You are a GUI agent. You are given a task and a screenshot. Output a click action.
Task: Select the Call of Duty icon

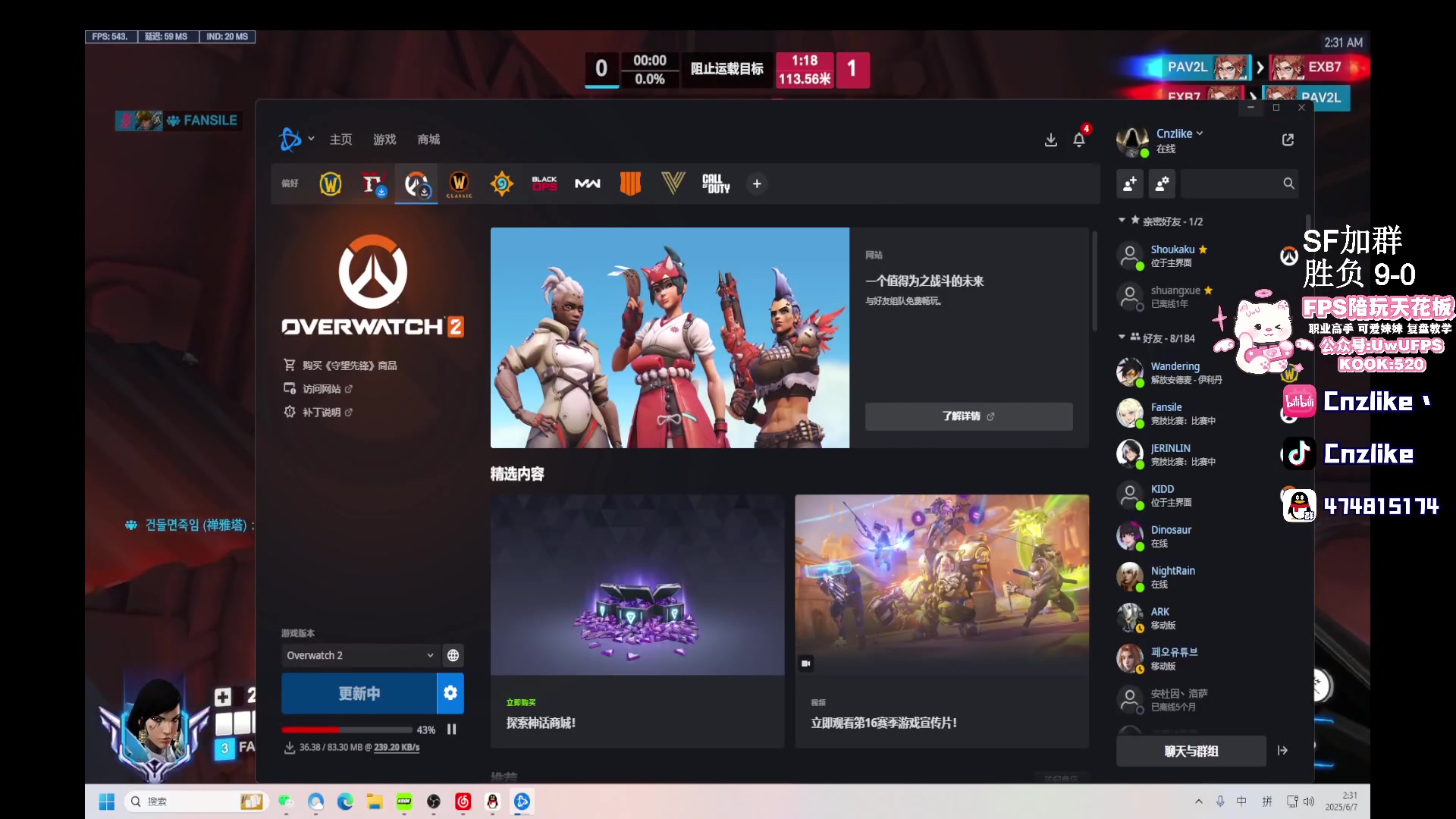click(716, 184)
